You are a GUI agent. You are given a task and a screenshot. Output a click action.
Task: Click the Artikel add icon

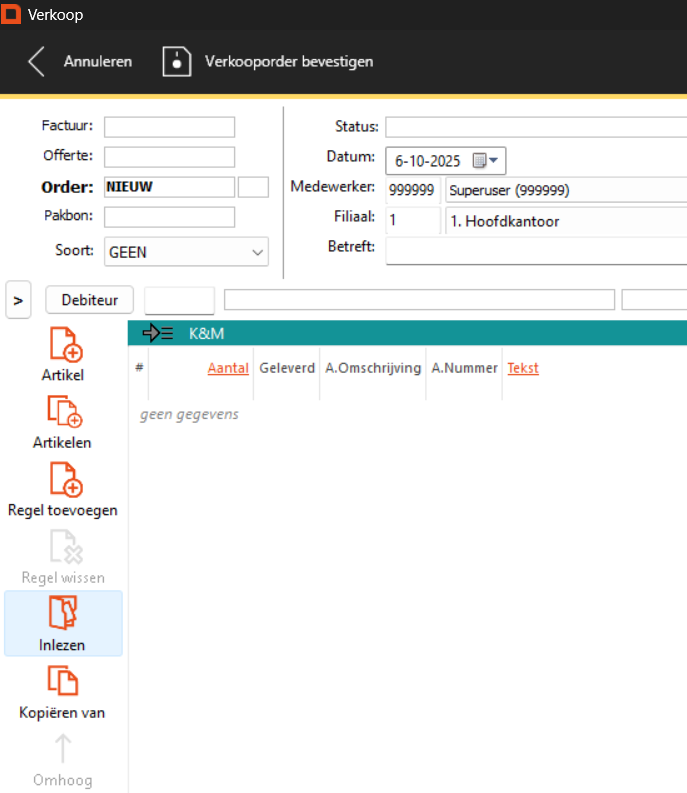[x=65, y=344]
